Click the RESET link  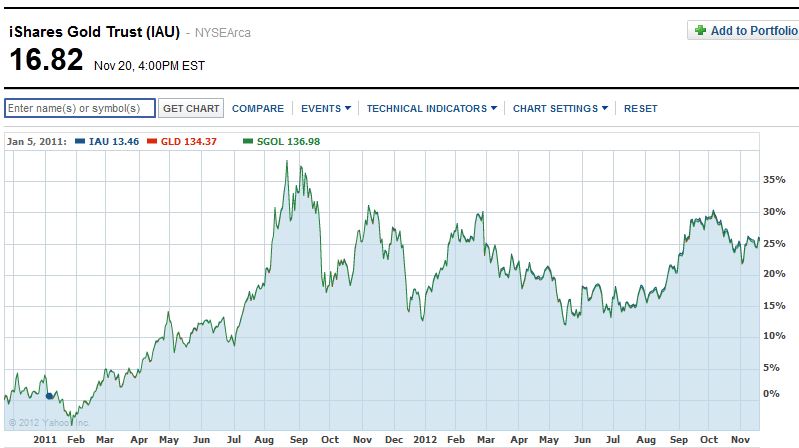[641, 109]
